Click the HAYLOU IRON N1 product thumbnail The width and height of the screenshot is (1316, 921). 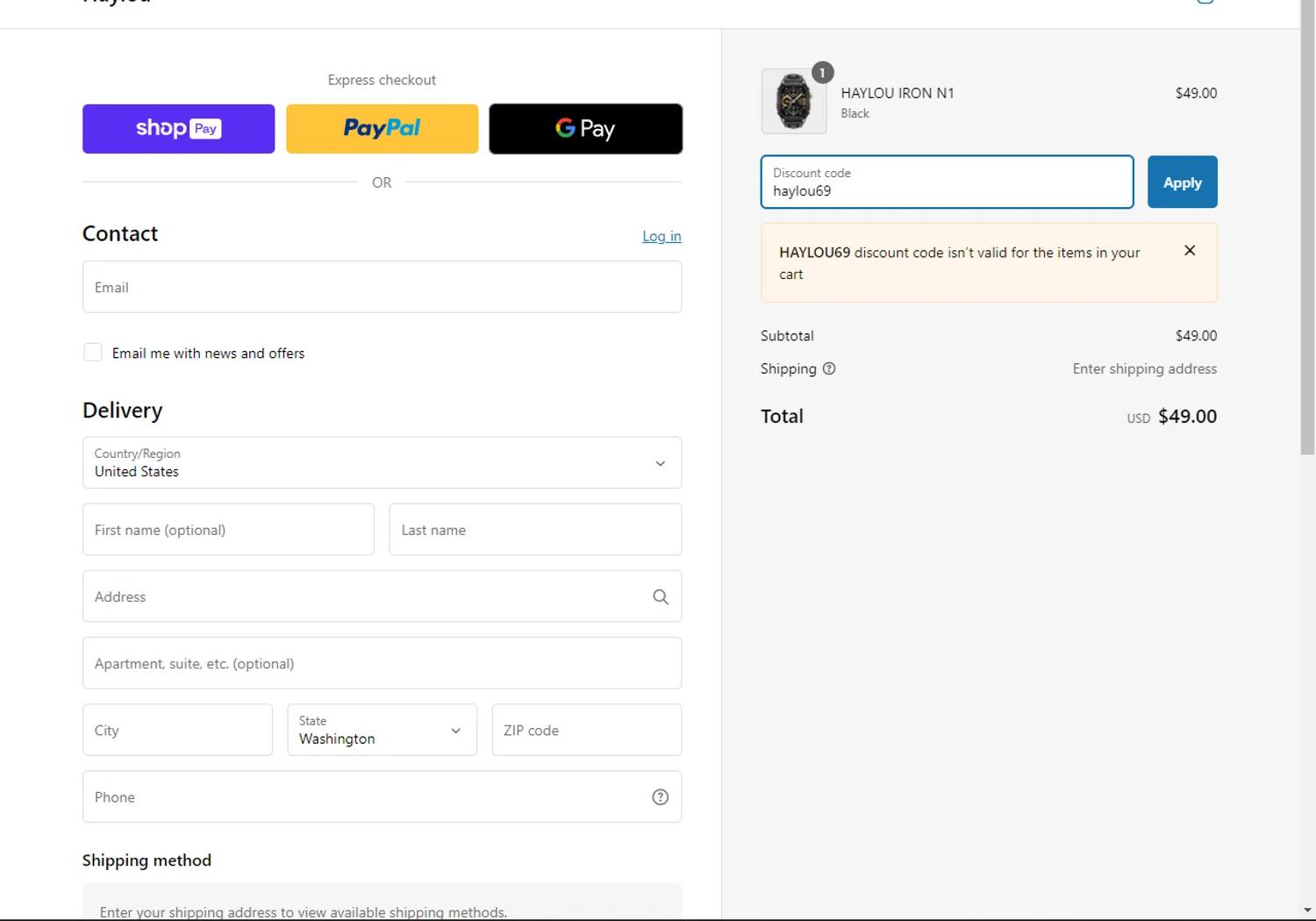tap(793, 102)
